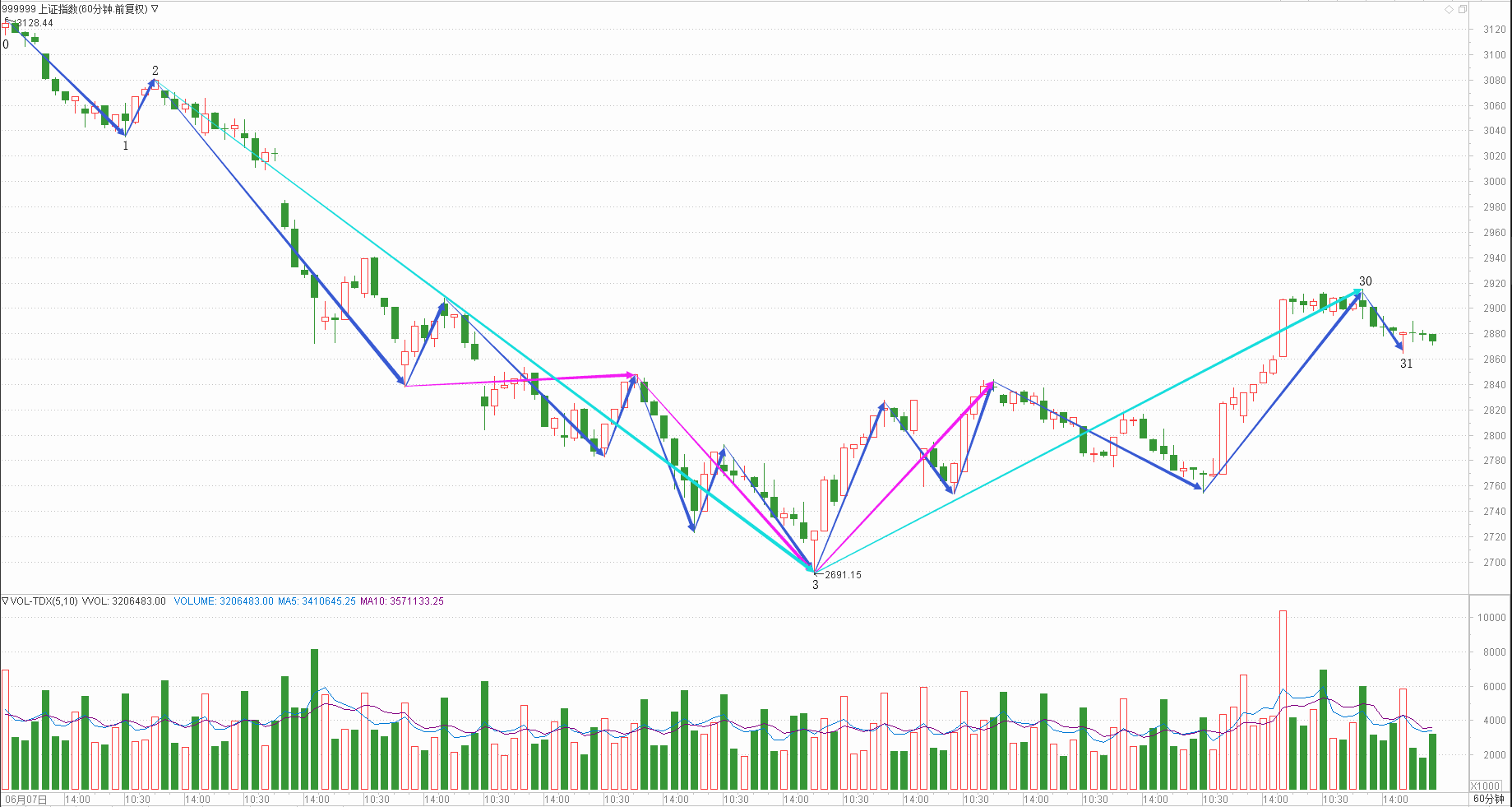1512x807 pixels.
Task: Click the diamond icon in chart corner
Action: pos(1449,10)
